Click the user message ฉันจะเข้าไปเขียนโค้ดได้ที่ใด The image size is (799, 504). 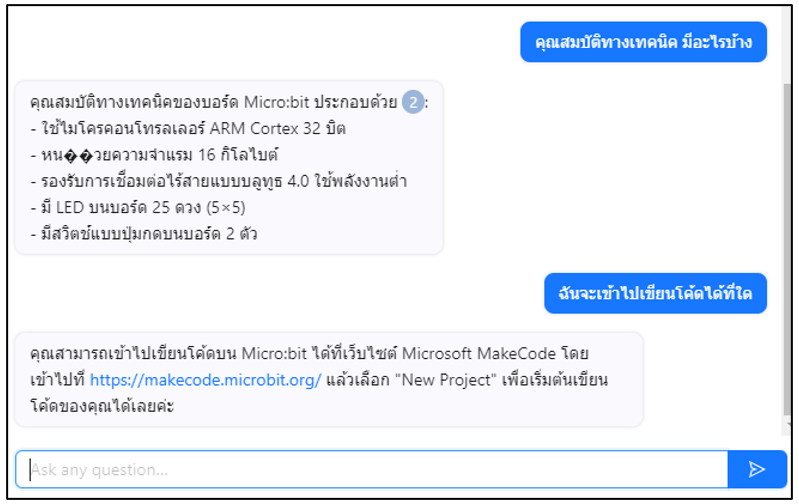pyautogui.click(x=655, y=293)
